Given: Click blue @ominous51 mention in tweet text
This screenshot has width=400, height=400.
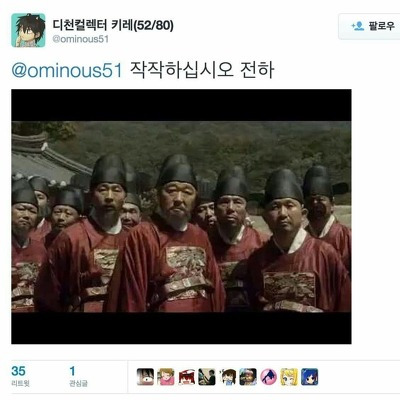Looking at the screenshot, I should [x=67, y=70].
